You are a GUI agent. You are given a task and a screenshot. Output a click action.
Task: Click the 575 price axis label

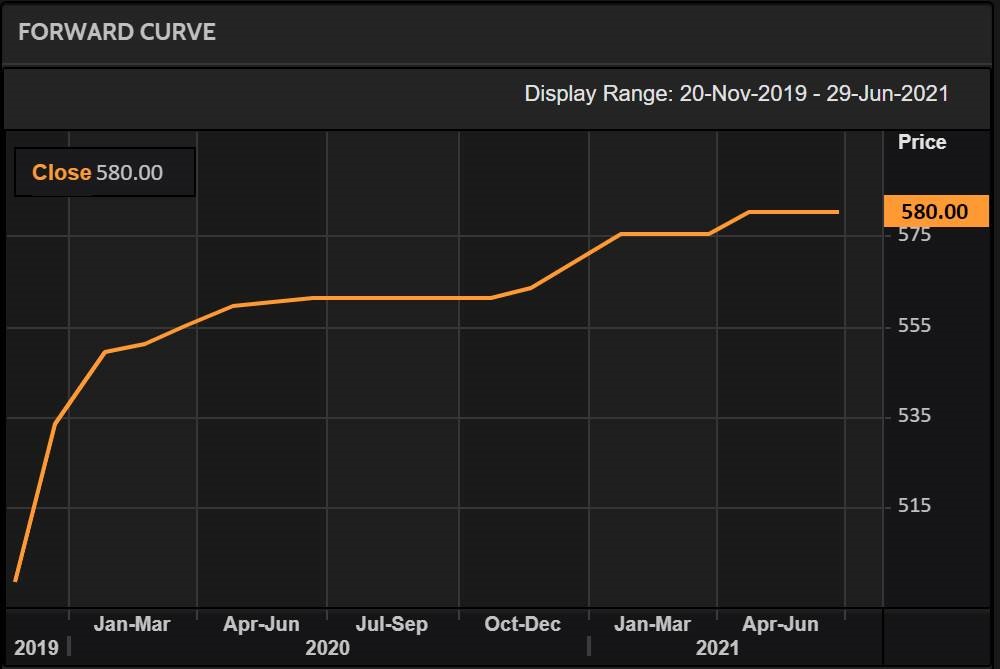point(914,235)
